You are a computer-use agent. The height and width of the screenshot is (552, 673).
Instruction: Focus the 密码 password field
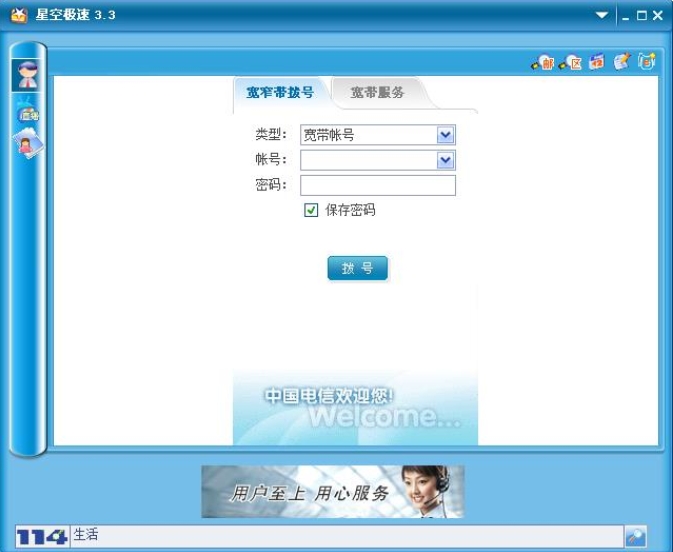(x=378, y=185)
